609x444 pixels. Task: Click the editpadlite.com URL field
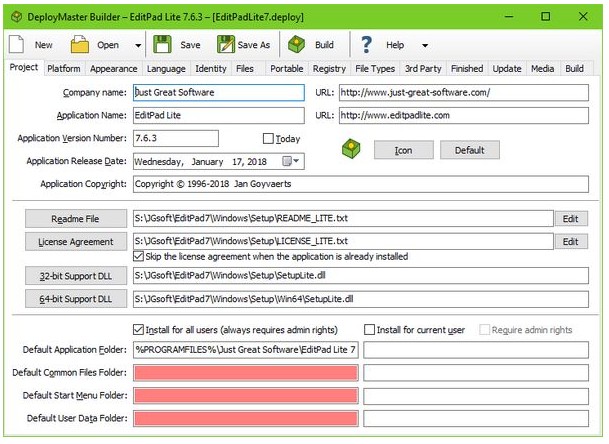(x=464, y=115)
